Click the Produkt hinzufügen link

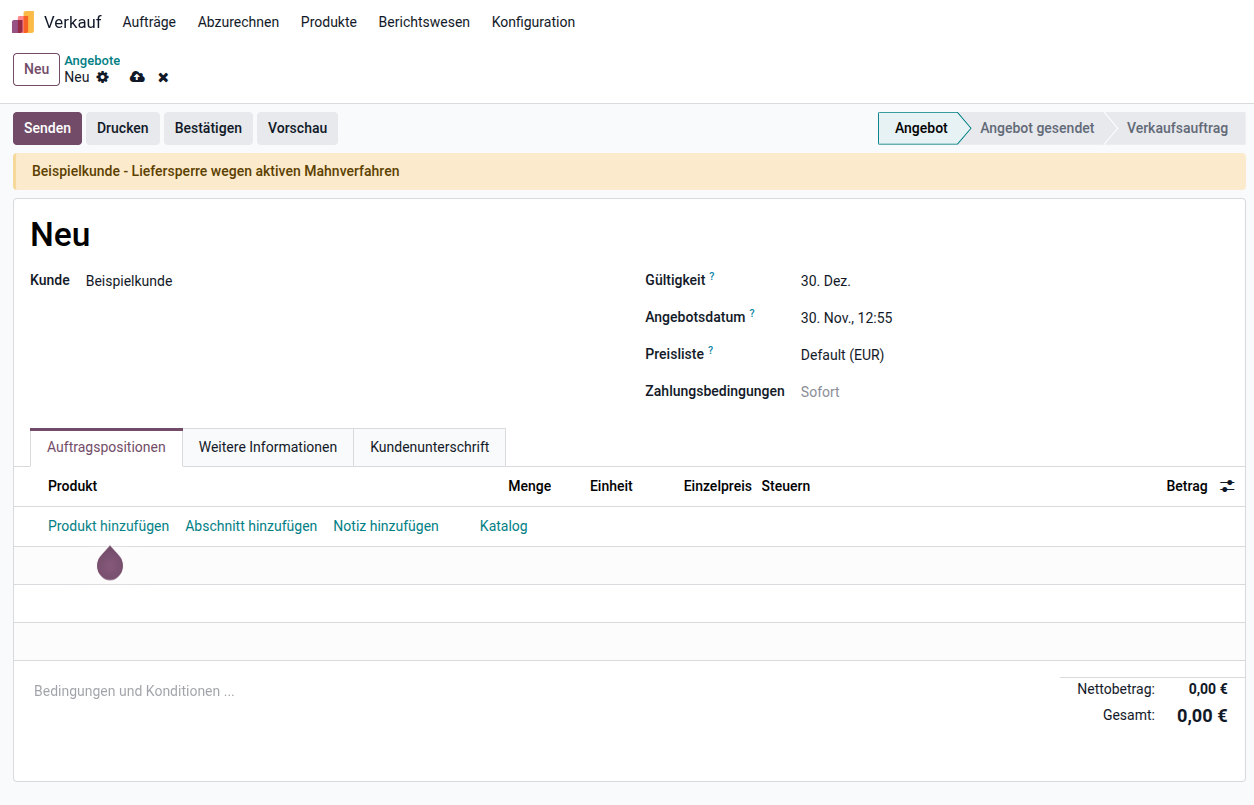click(108, 526)
